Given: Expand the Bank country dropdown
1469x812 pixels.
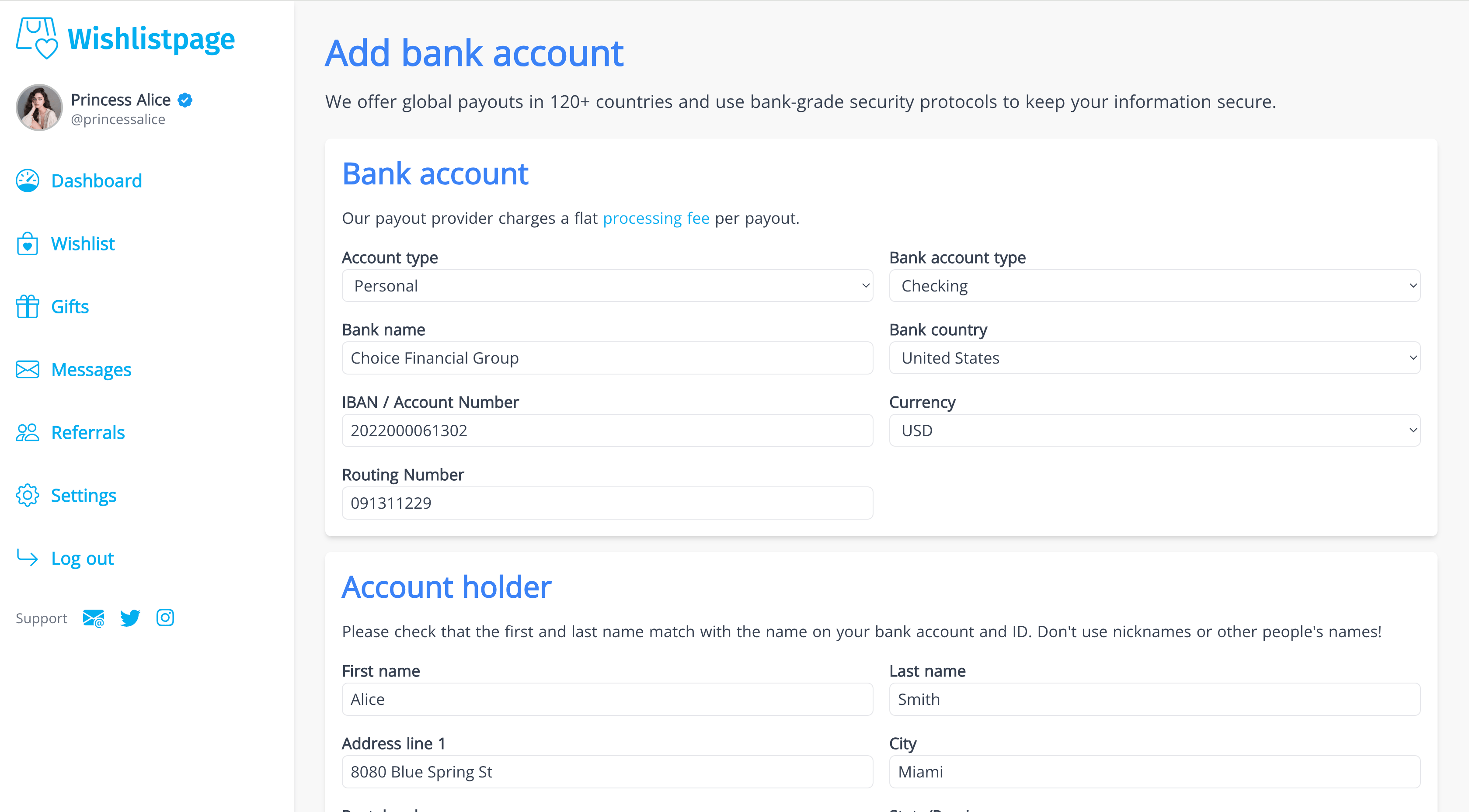Looking at the screenshot, I should tap(1154, 358).
